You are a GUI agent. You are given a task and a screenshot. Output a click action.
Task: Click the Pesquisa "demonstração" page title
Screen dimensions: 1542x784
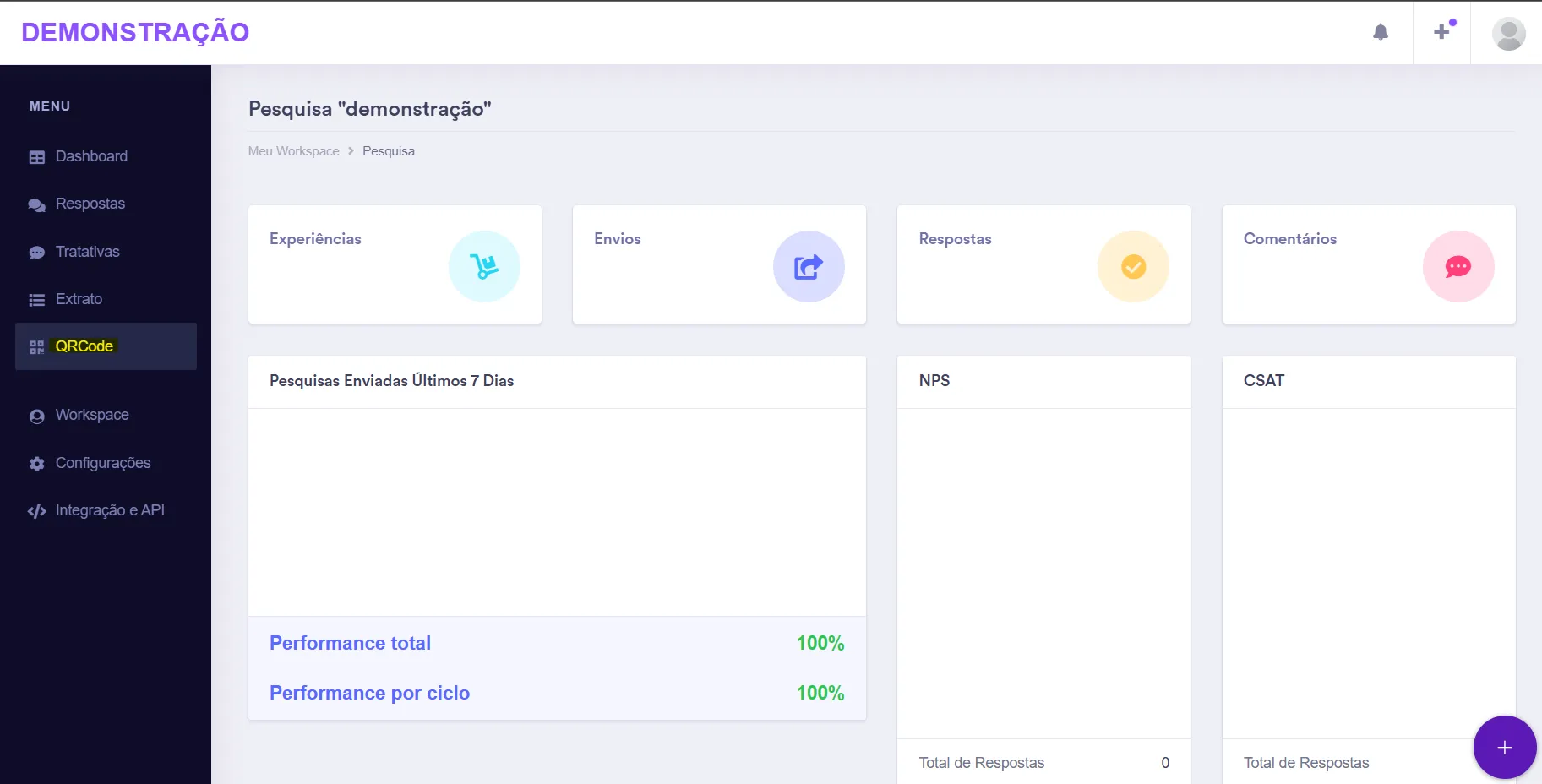coord(370,109)
